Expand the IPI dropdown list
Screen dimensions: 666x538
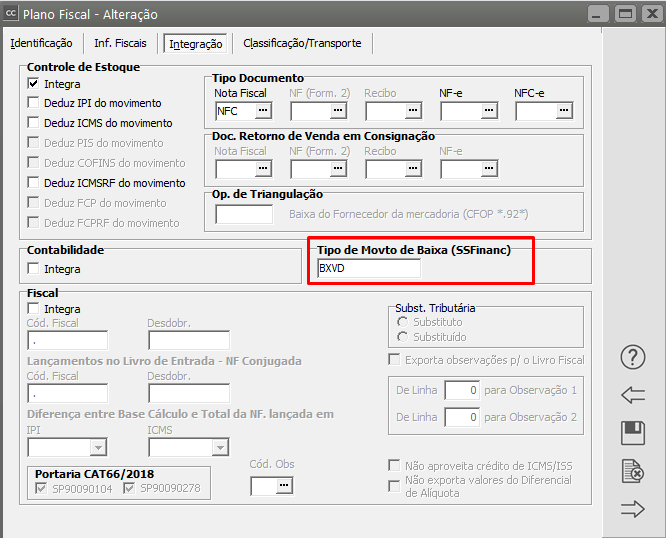tap(98, 447)
